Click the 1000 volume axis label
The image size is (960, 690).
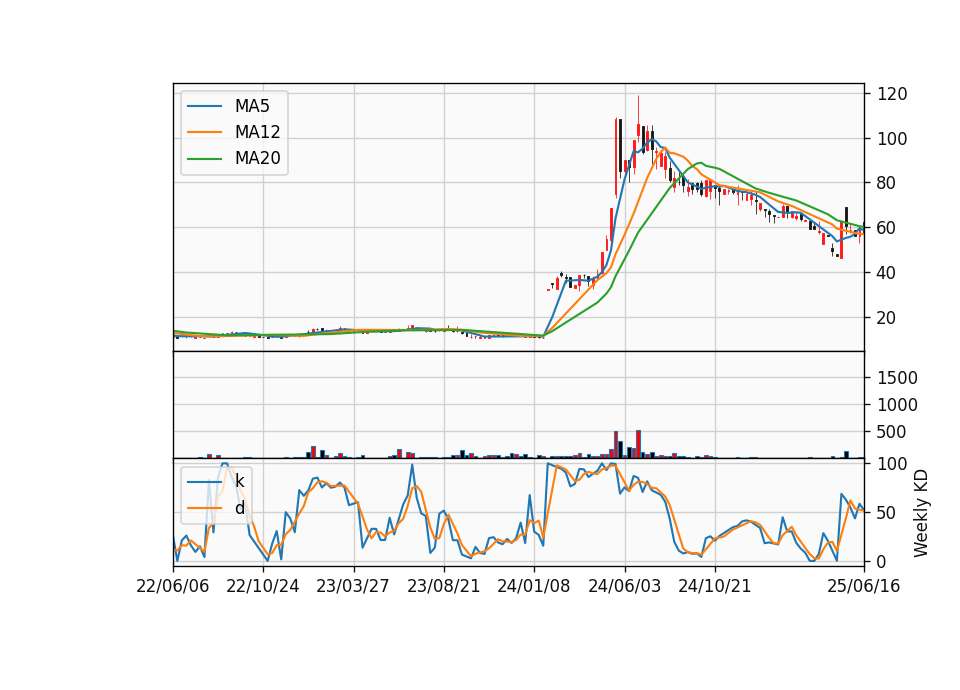[897, 405]
